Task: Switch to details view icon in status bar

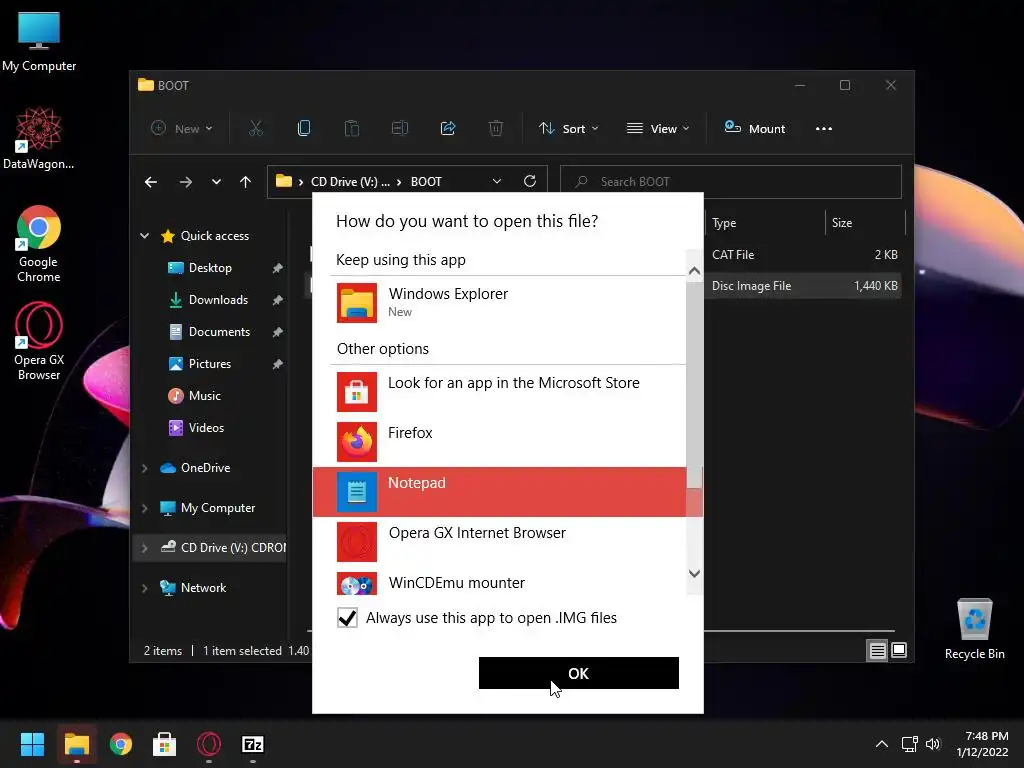Action: coord(877,650)
